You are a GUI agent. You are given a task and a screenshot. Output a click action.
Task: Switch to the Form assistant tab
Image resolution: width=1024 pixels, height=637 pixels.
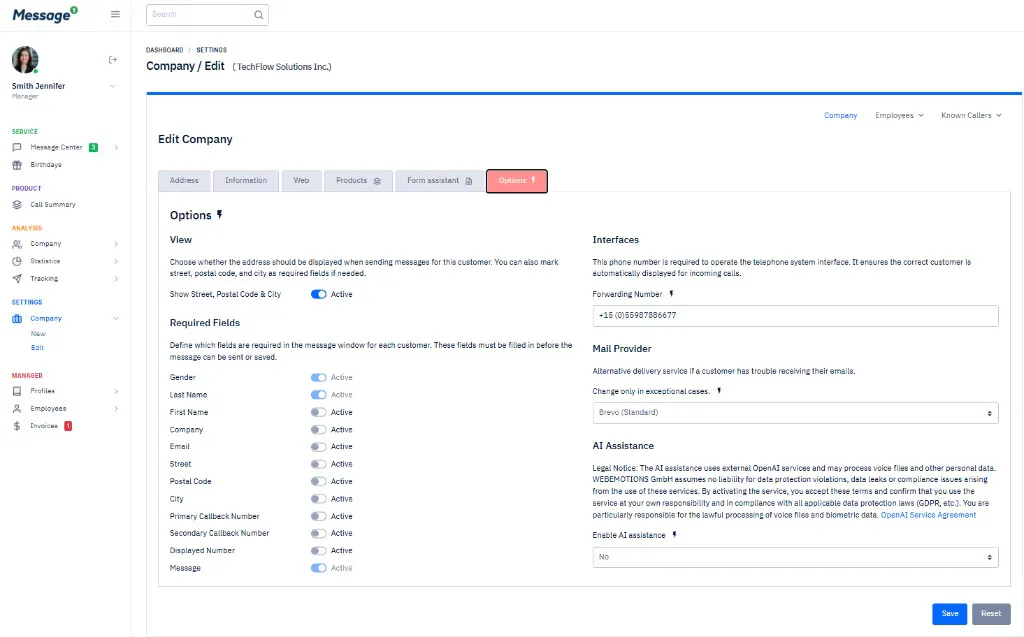[x=440, y=181]
